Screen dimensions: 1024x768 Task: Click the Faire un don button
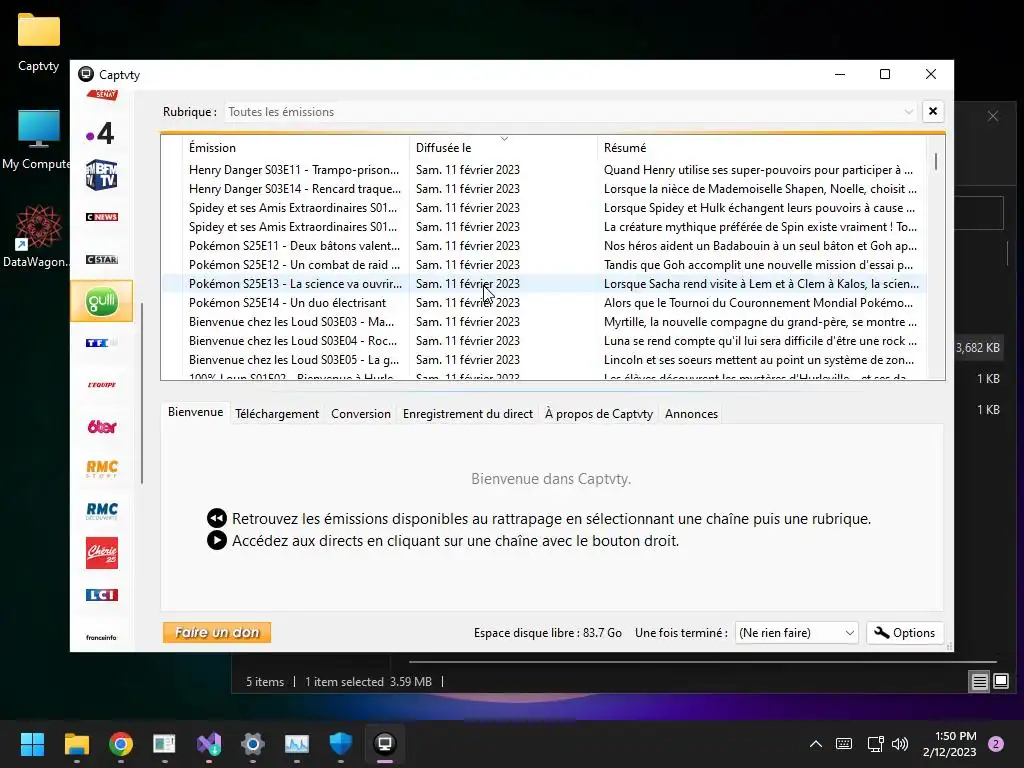pos(217,632)
